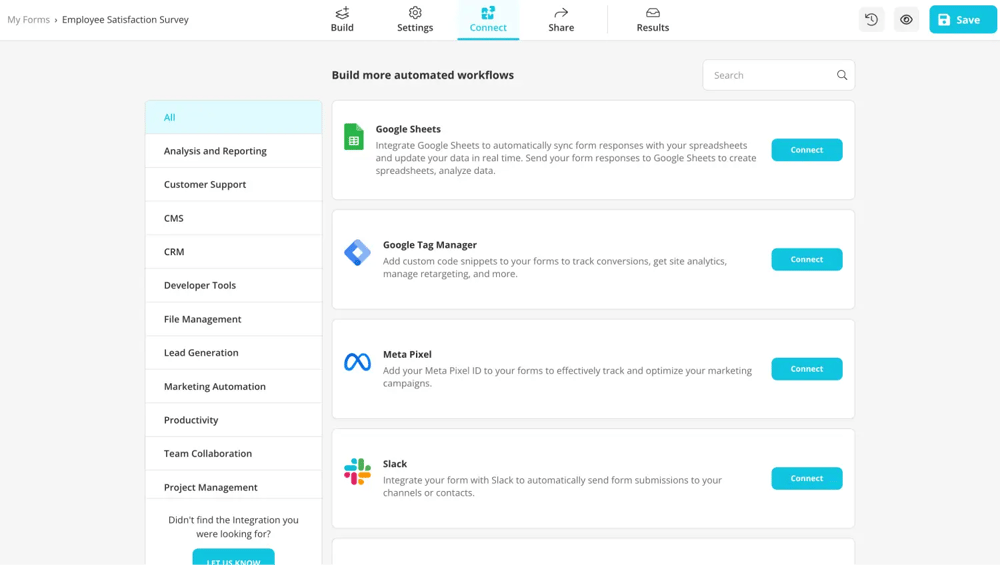Image resolution: width=1000 pixels, height=565 pixels.
Task: Choose the Marketing Automation category
Action: click(215, 386)
